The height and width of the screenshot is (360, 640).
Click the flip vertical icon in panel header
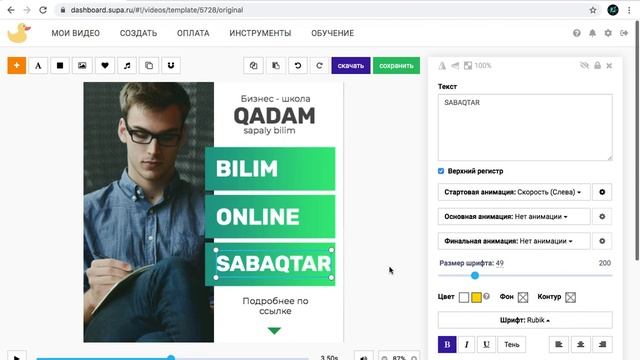(x=455, y=65)
